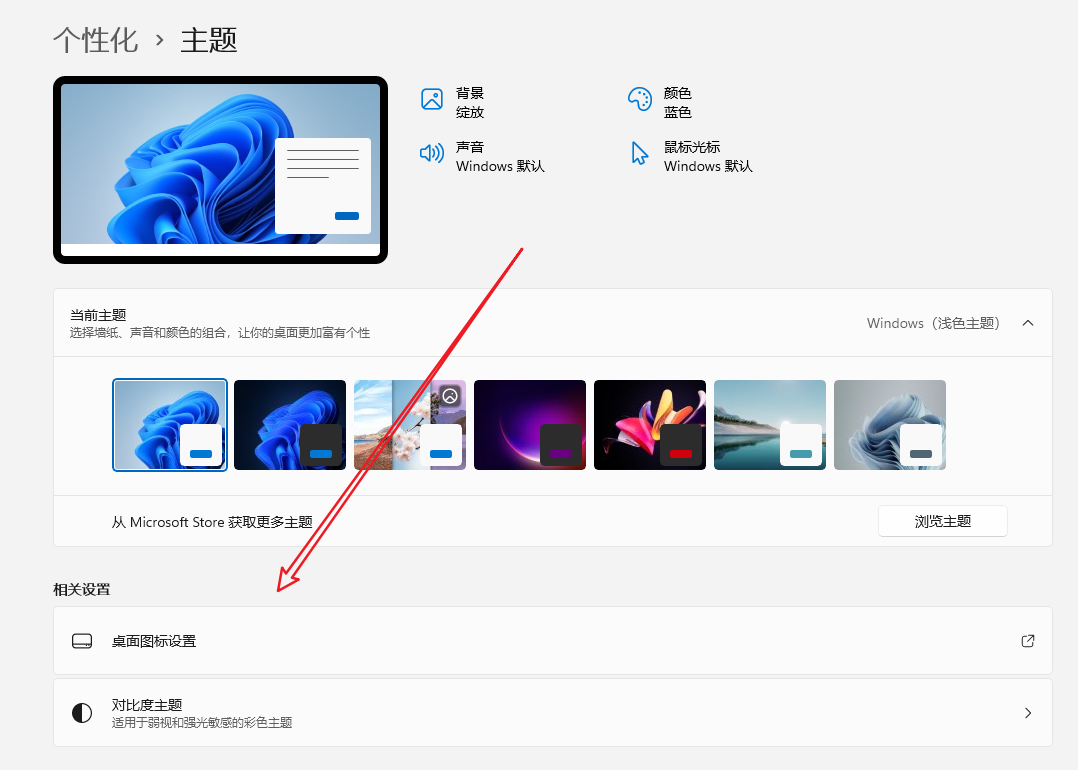The image size is (1078, 770).
Task: Select the gray bloom flow theme
Action: pos(890,425)
